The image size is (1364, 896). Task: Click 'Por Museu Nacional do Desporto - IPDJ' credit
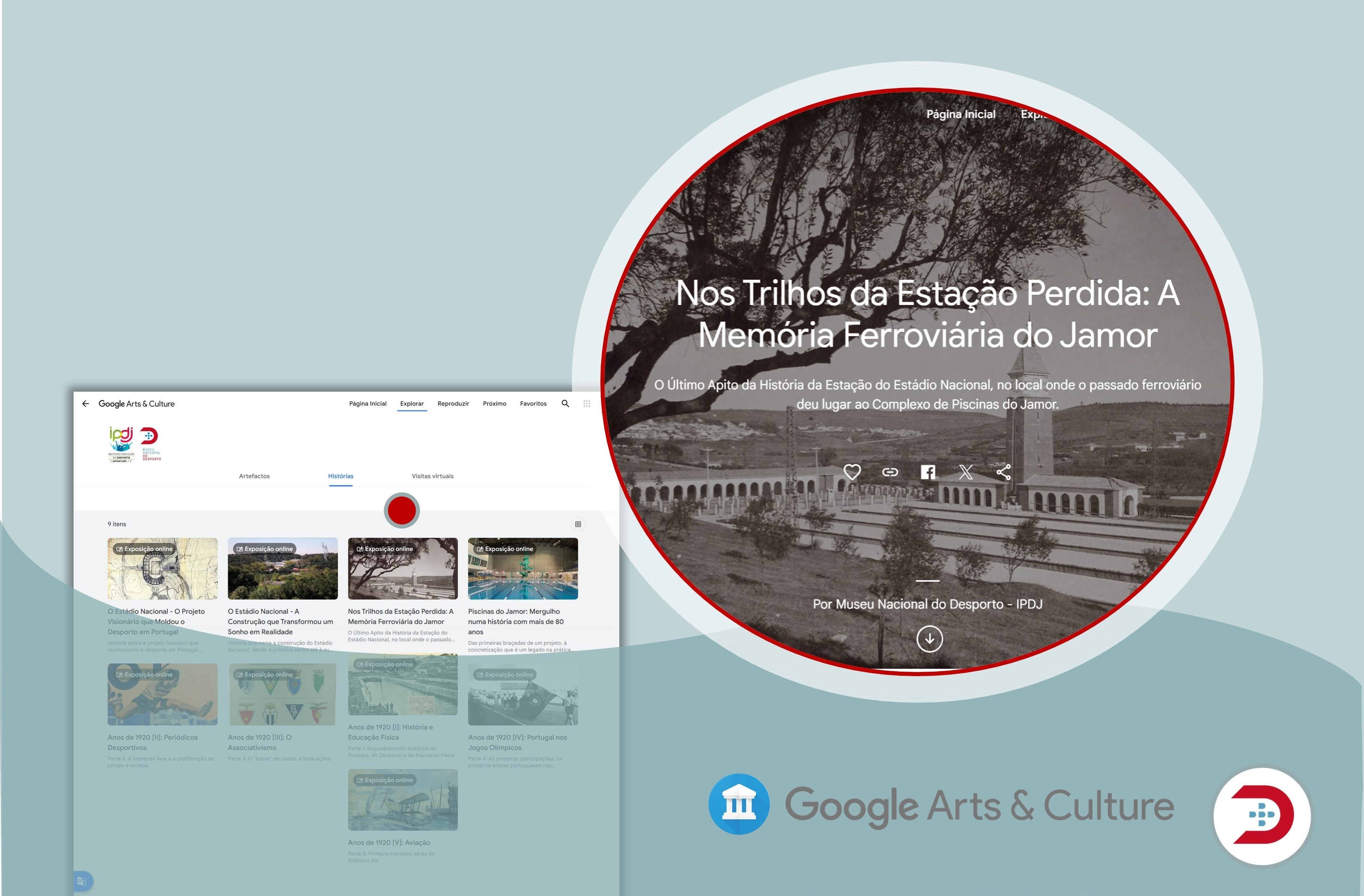coord(927,604)
